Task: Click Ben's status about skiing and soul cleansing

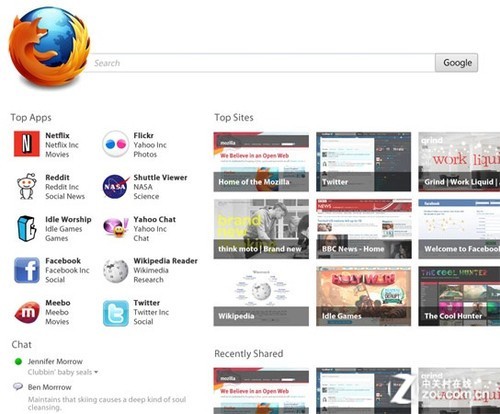Action: [107, 403]
